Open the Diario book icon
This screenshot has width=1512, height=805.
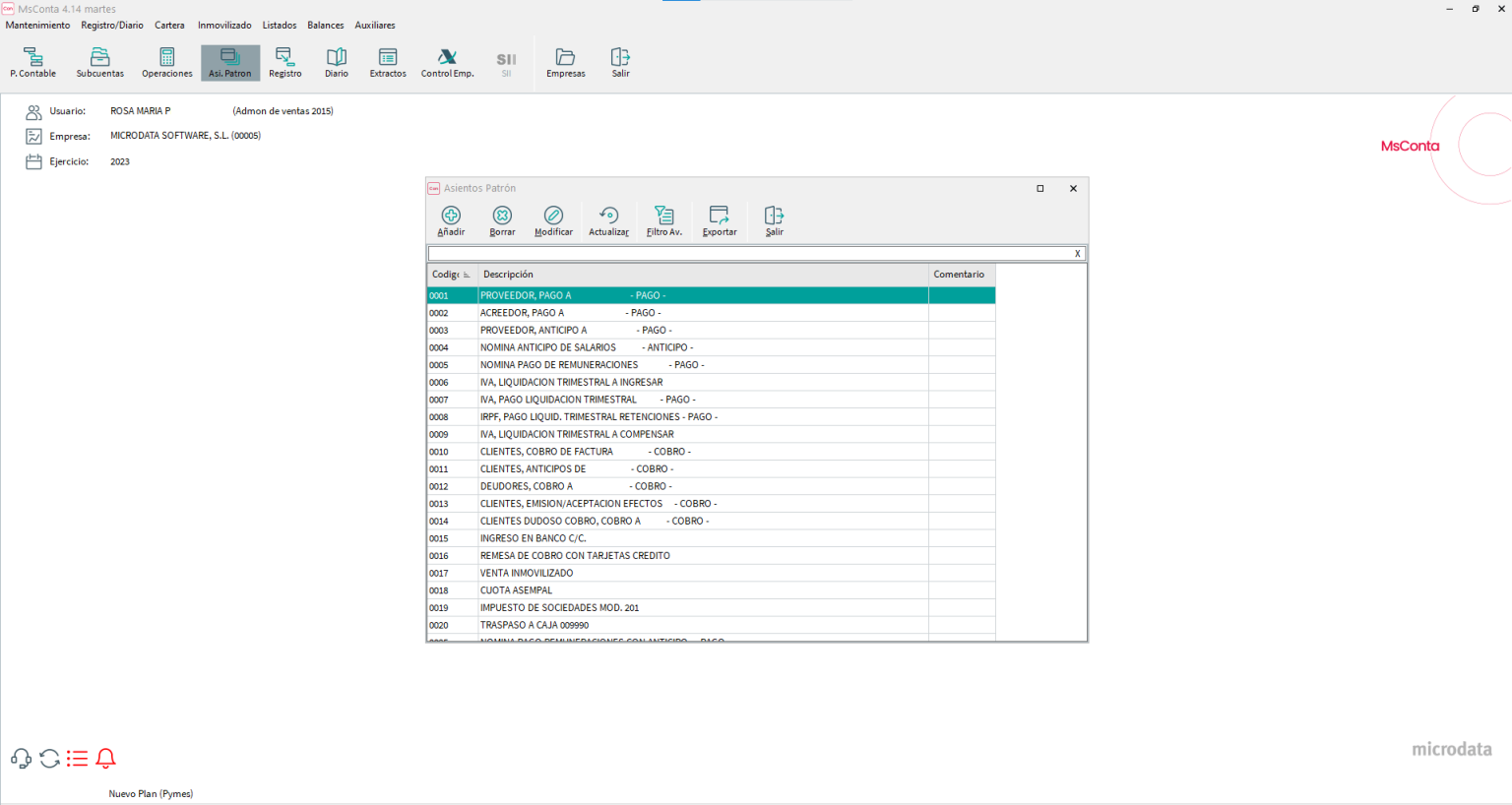337,63
